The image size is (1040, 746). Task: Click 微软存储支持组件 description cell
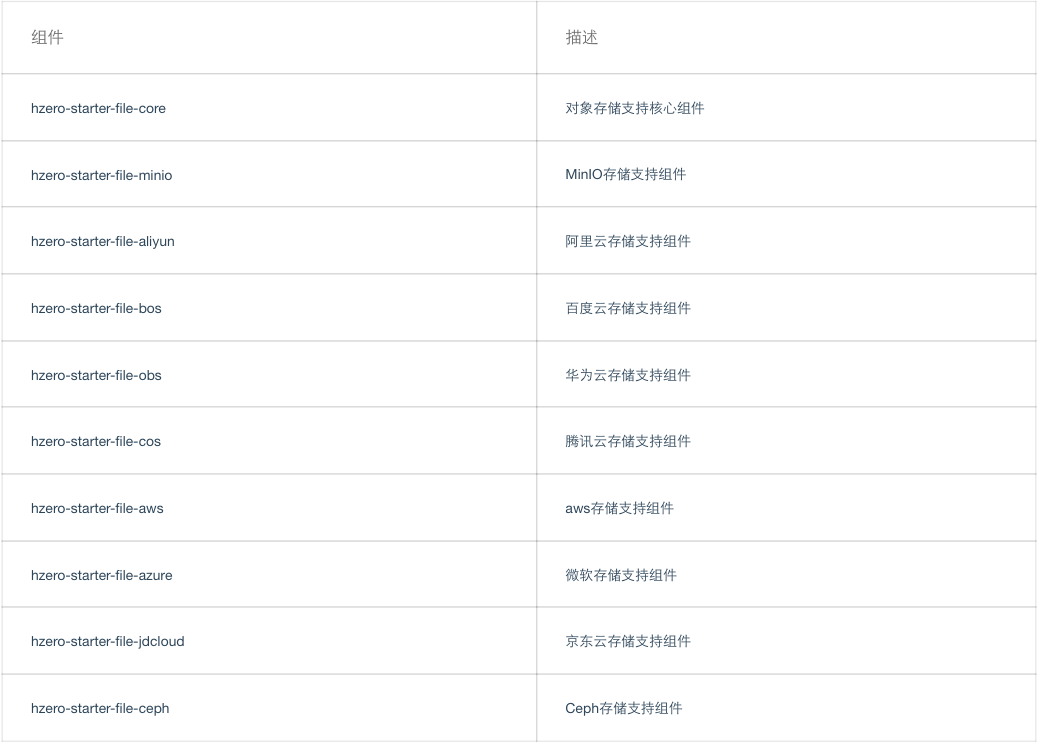(x=620, y=575)
